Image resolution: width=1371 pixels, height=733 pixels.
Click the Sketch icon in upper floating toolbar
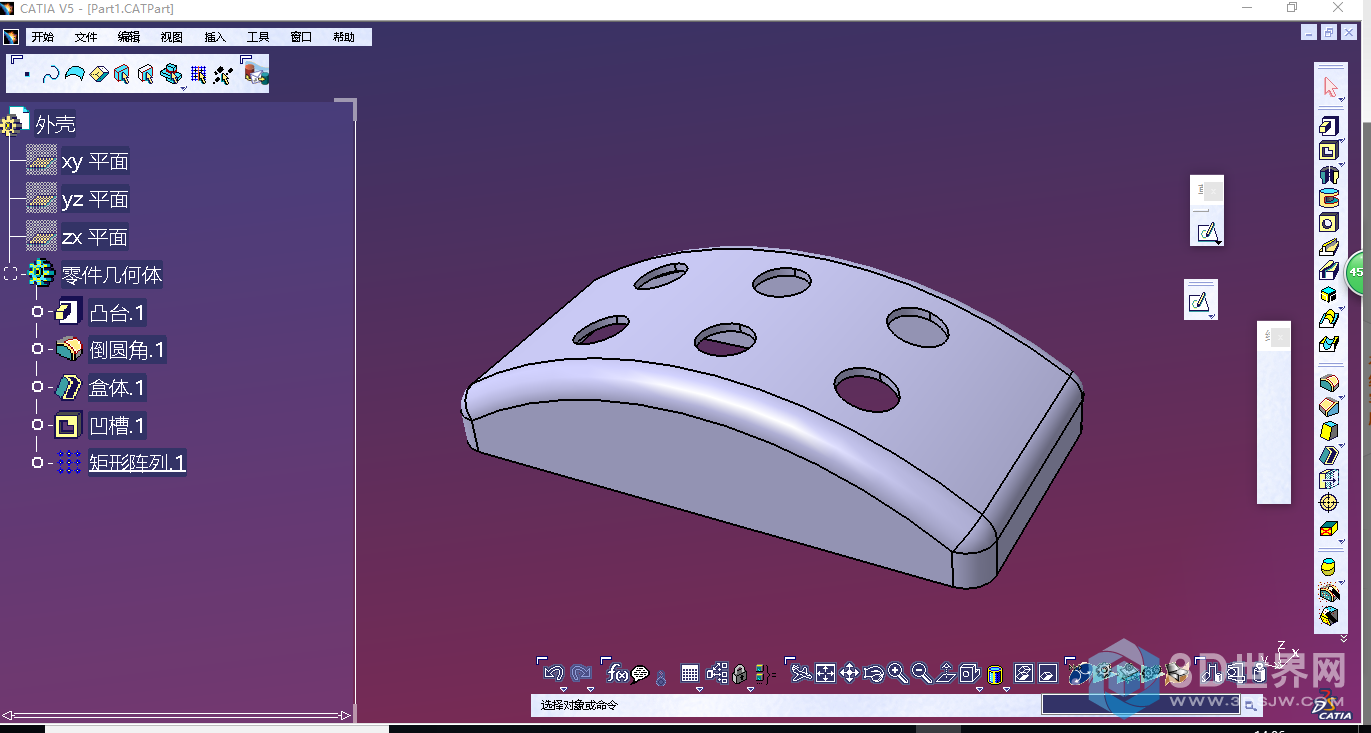(1207, 232)
